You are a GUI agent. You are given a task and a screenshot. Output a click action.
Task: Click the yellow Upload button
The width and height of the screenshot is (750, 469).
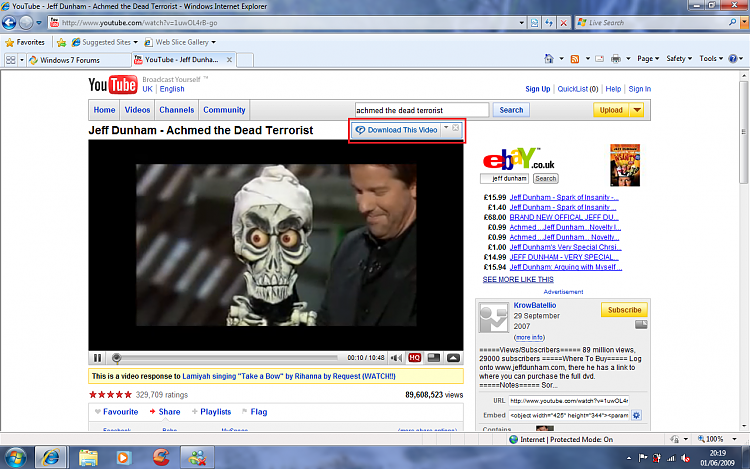[x=611, y=110]
